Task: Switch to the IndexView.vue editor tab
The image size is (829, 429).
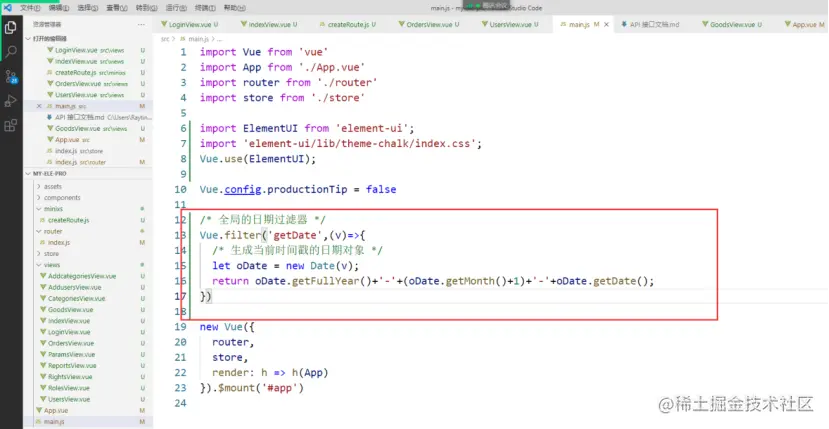Action: (269, 24)
